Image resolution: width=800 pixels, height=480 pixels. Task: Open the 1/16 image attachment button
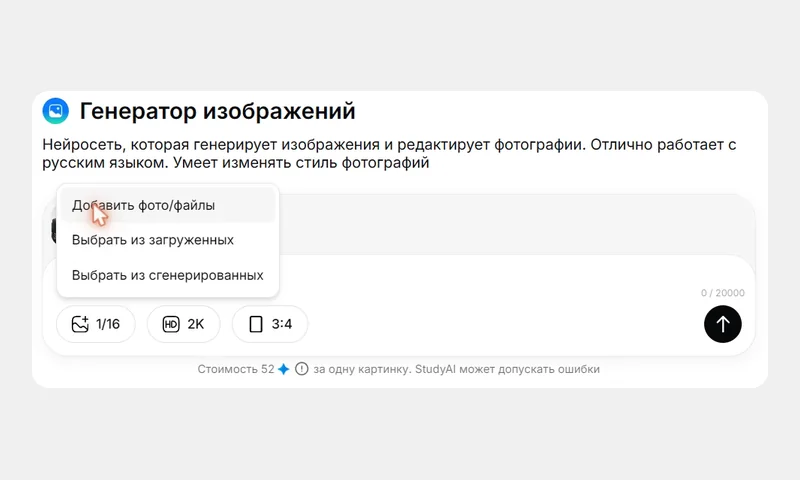pyautogui.click(x=96, y=324)
